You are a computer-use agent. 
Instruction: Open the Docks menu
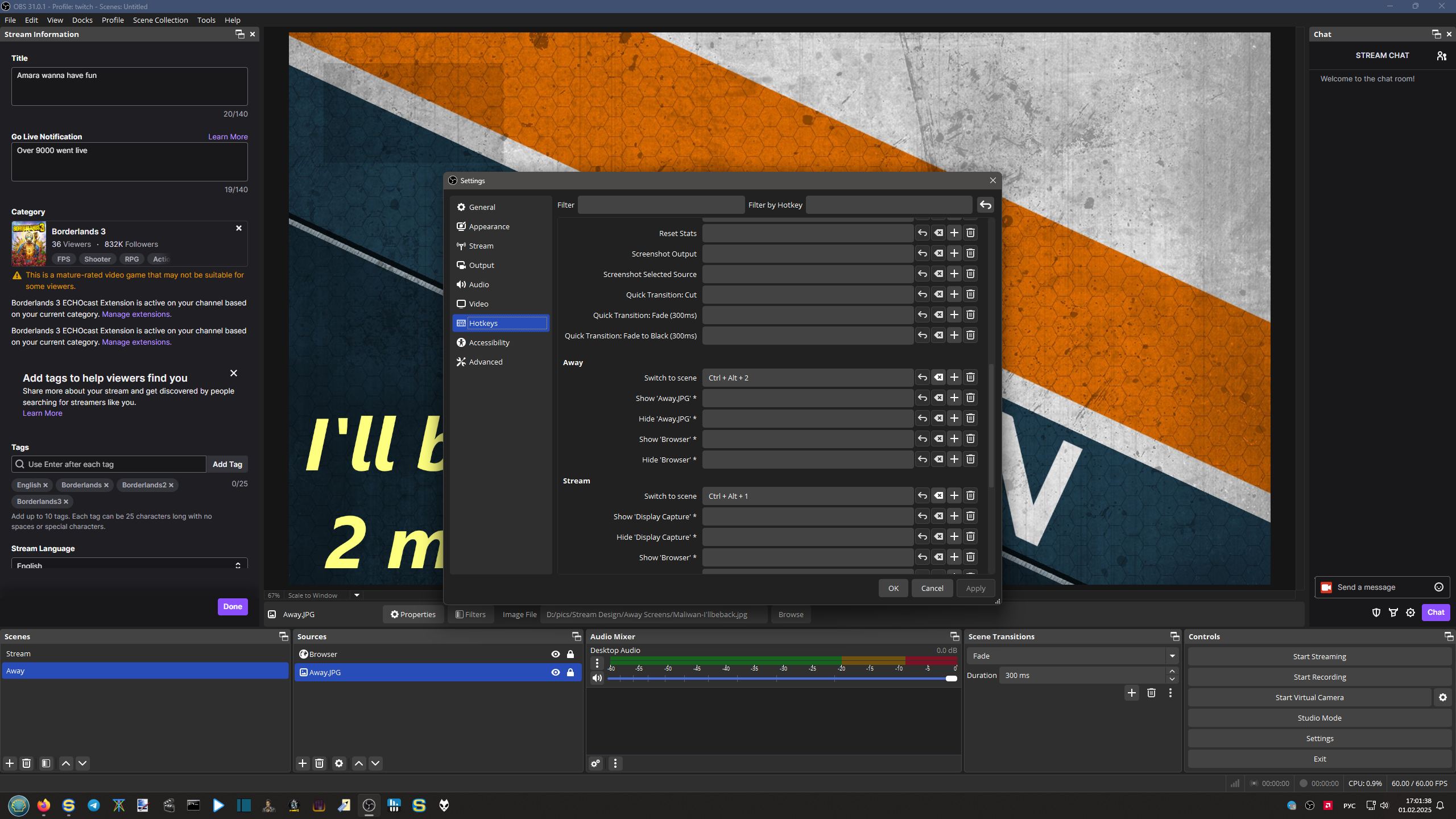(82, 20)
